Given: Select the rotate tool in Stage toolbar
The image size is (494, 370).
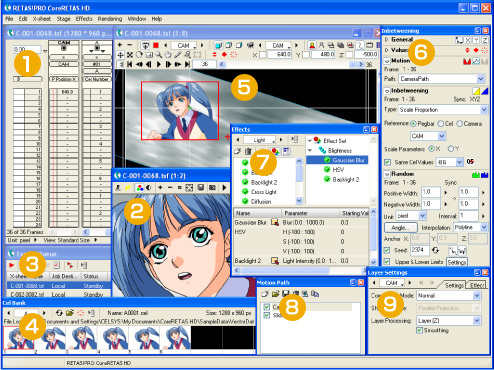Looking at the screenshot, I should 139,55.
